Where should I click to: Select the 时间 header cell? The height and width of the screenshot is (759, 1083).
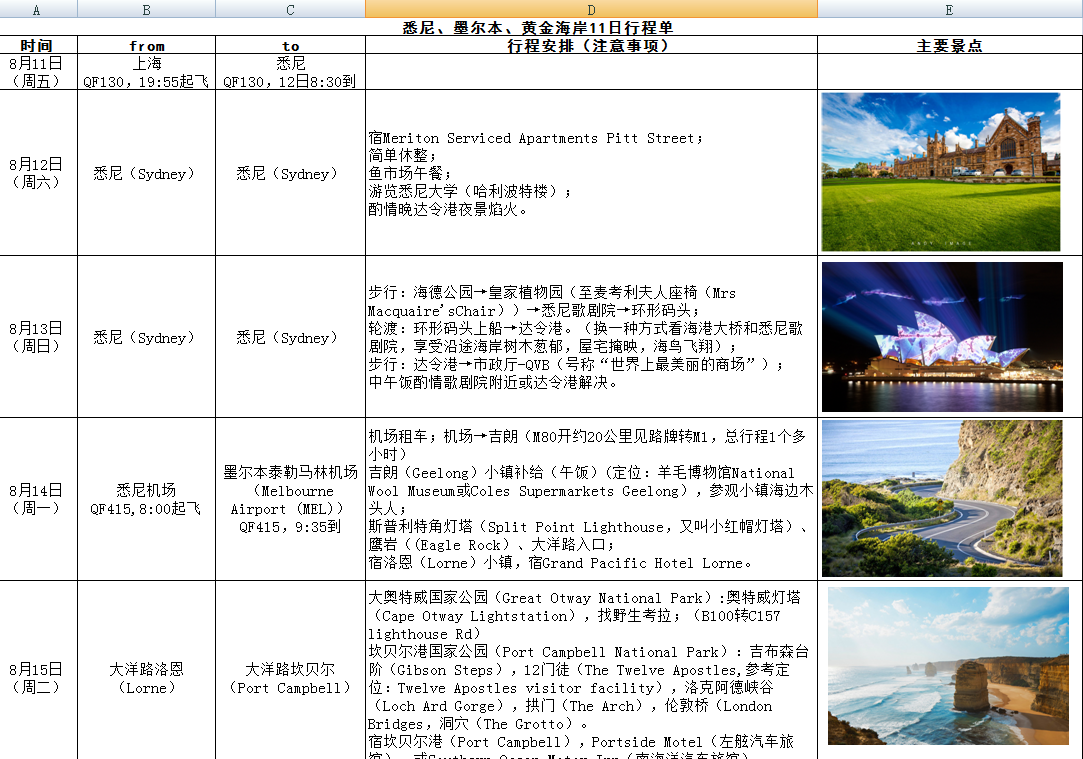click(38, 45)
